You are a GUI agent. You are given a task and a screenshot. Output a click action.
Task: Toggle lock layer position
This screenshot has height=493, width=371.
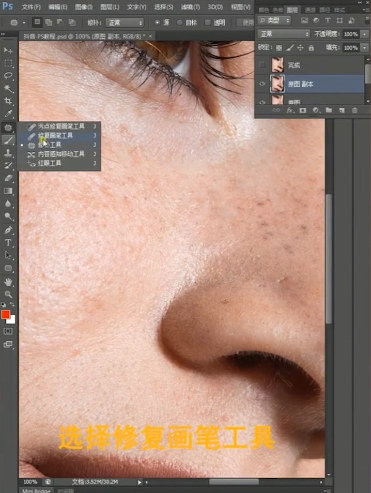300,48
